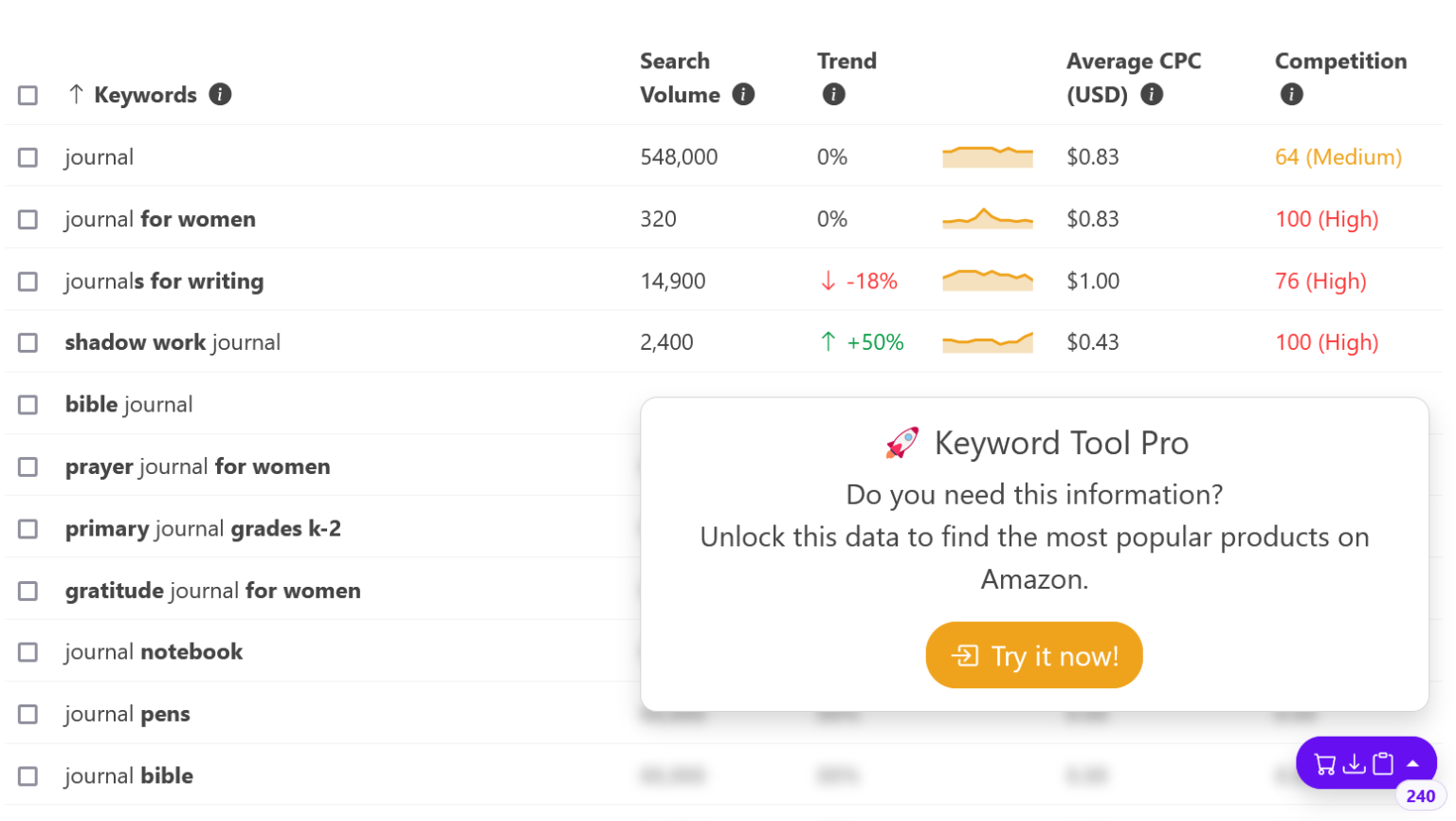Select the 'shadow work journal' row checkbox
The image size is (1456, 821).
(27, 342)
